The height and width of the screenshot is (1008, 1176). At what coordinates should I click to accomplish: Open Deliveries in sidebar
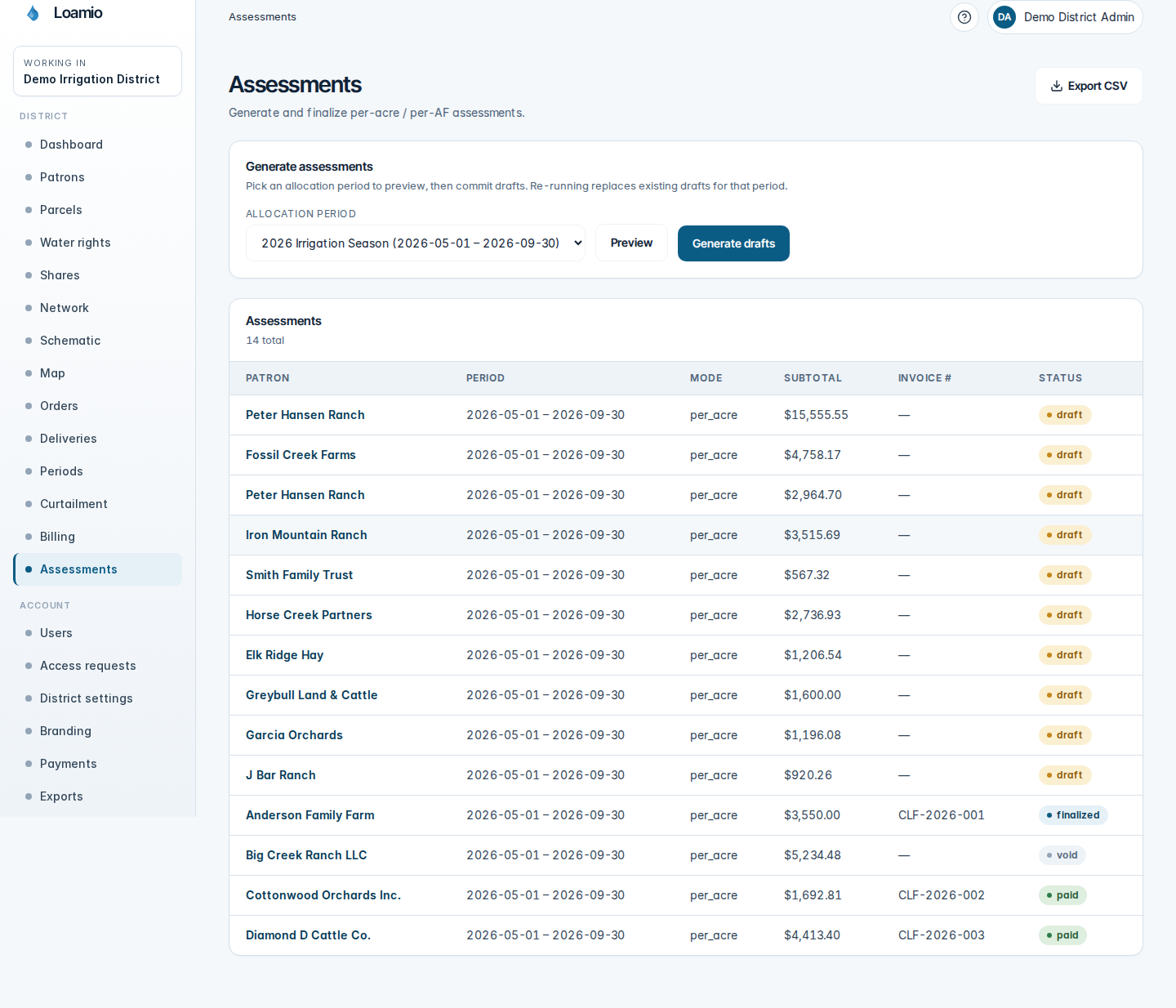[97, 439]
